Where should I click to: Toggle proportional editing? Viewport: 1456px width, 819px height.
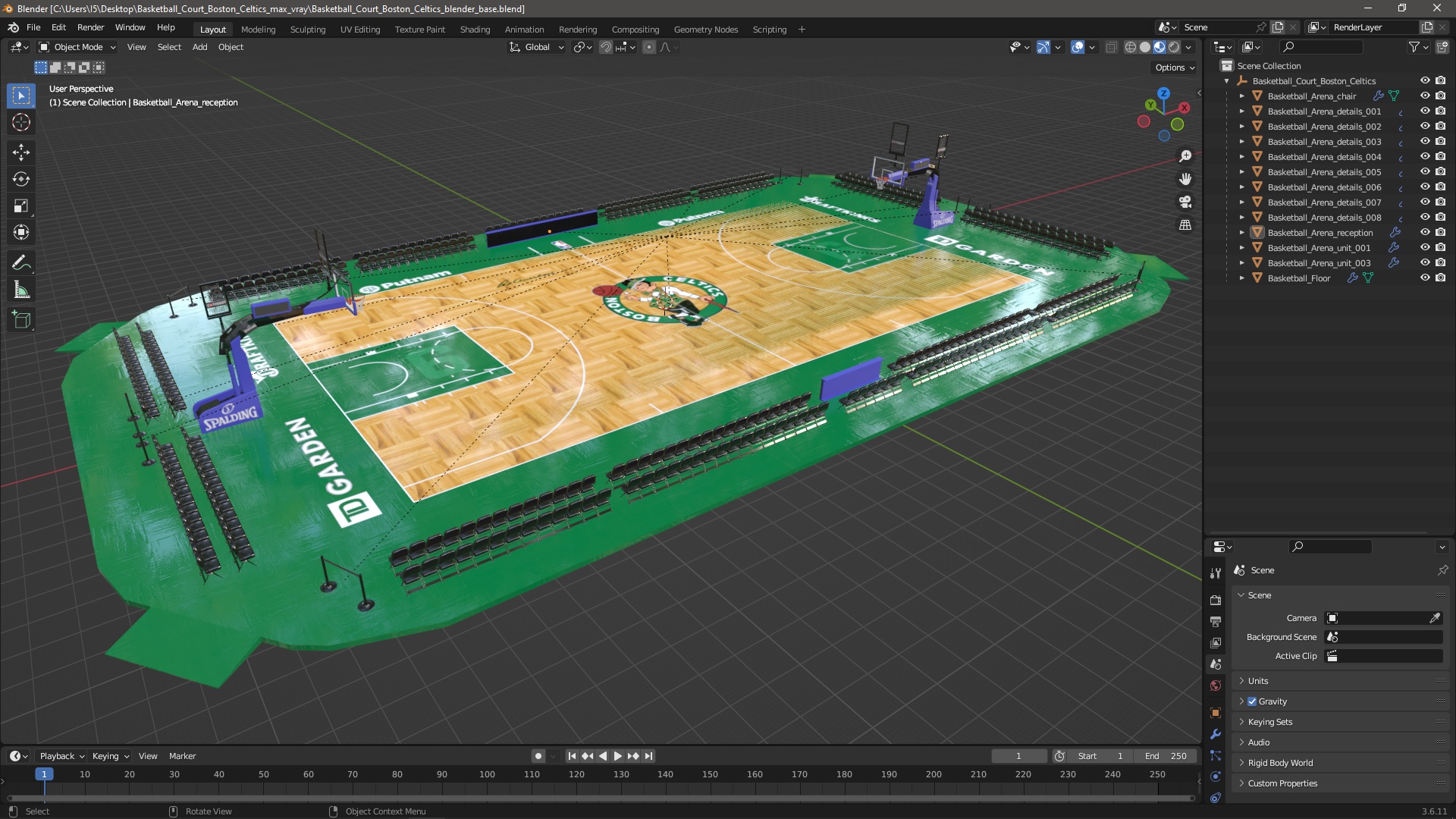(649, 47)
